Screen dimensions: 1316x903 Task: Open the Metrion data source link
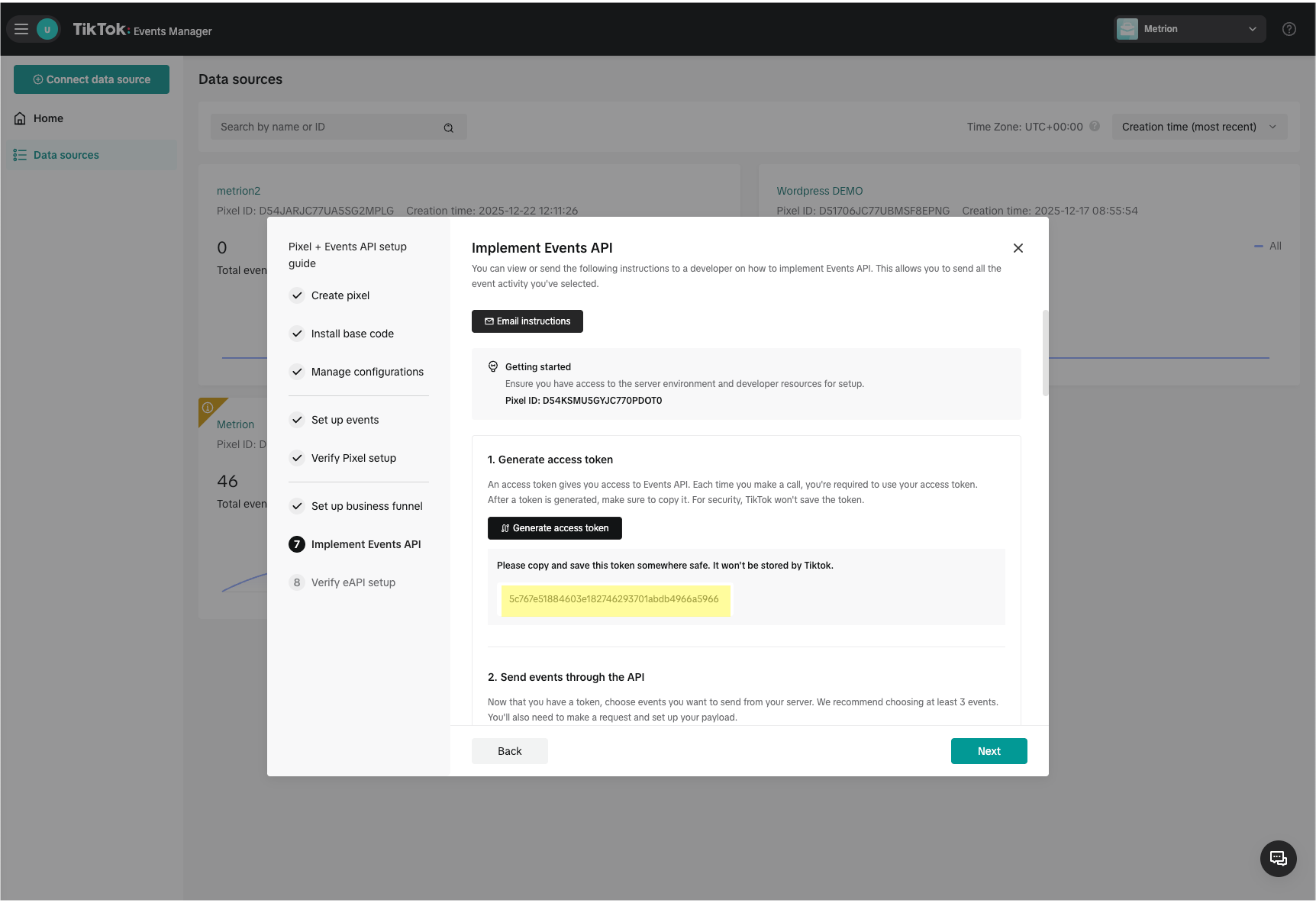point(235,424)
